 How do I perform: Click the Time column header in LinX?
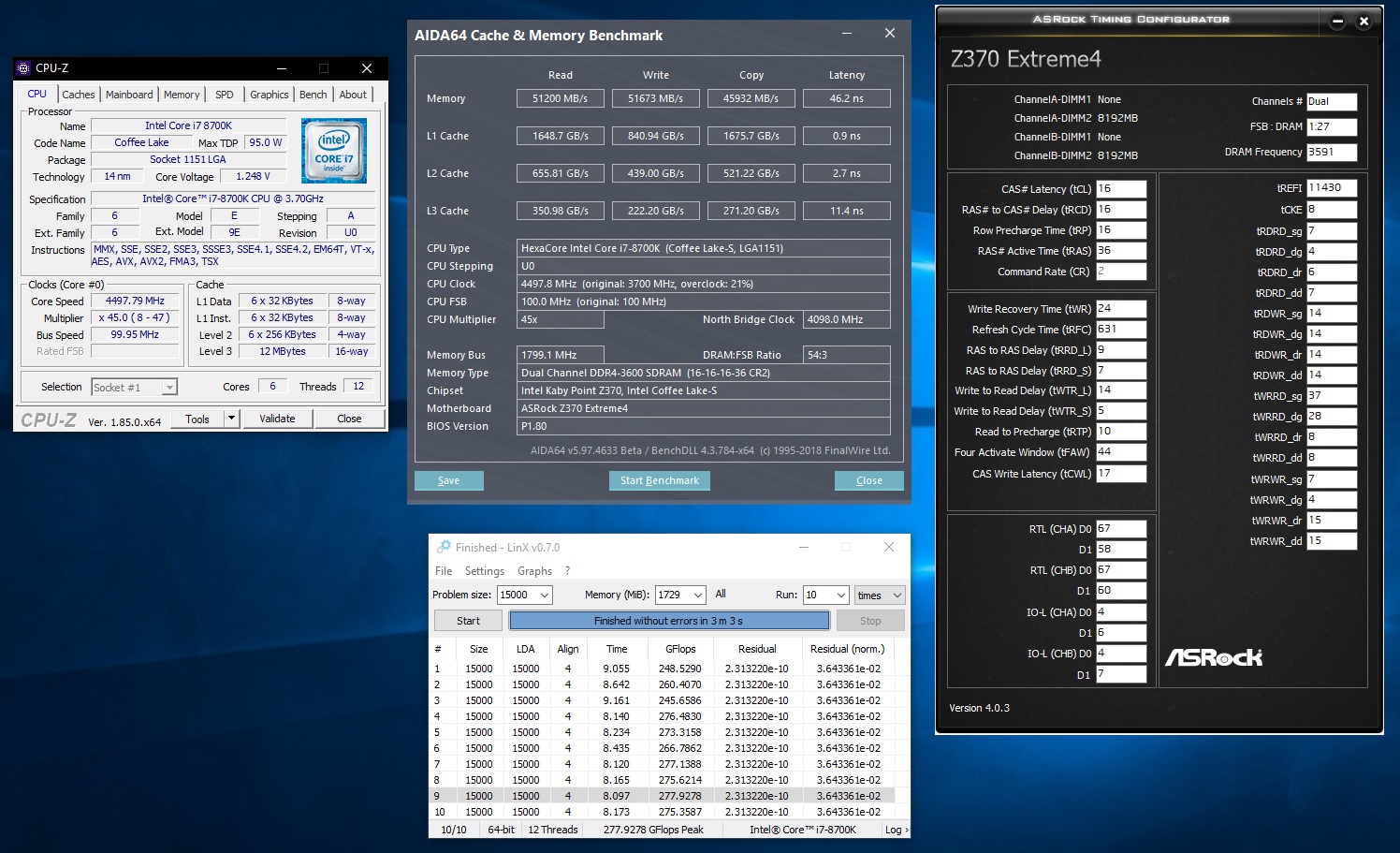[617, 649]
